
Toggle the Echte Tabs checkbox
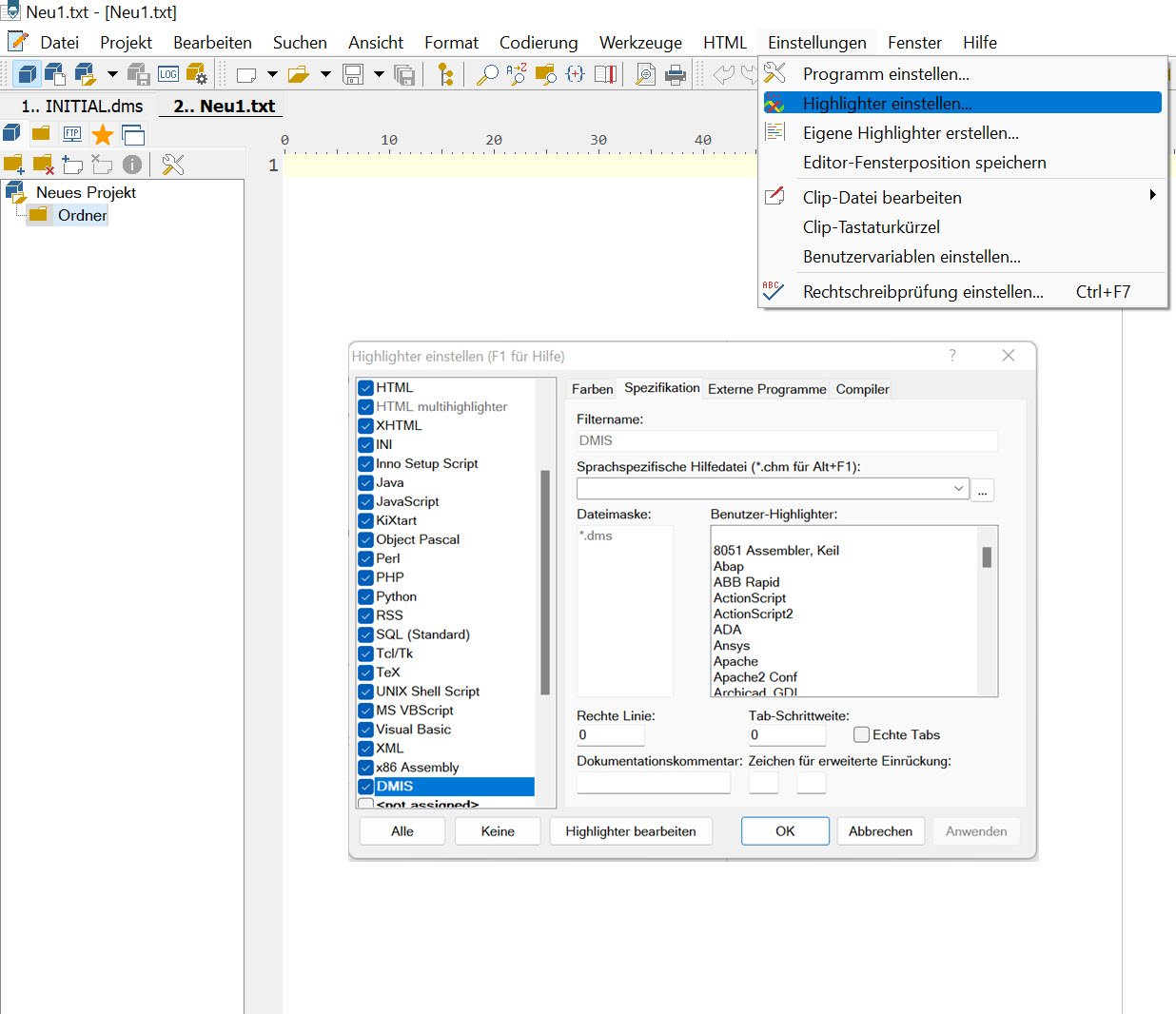[861, 734]
